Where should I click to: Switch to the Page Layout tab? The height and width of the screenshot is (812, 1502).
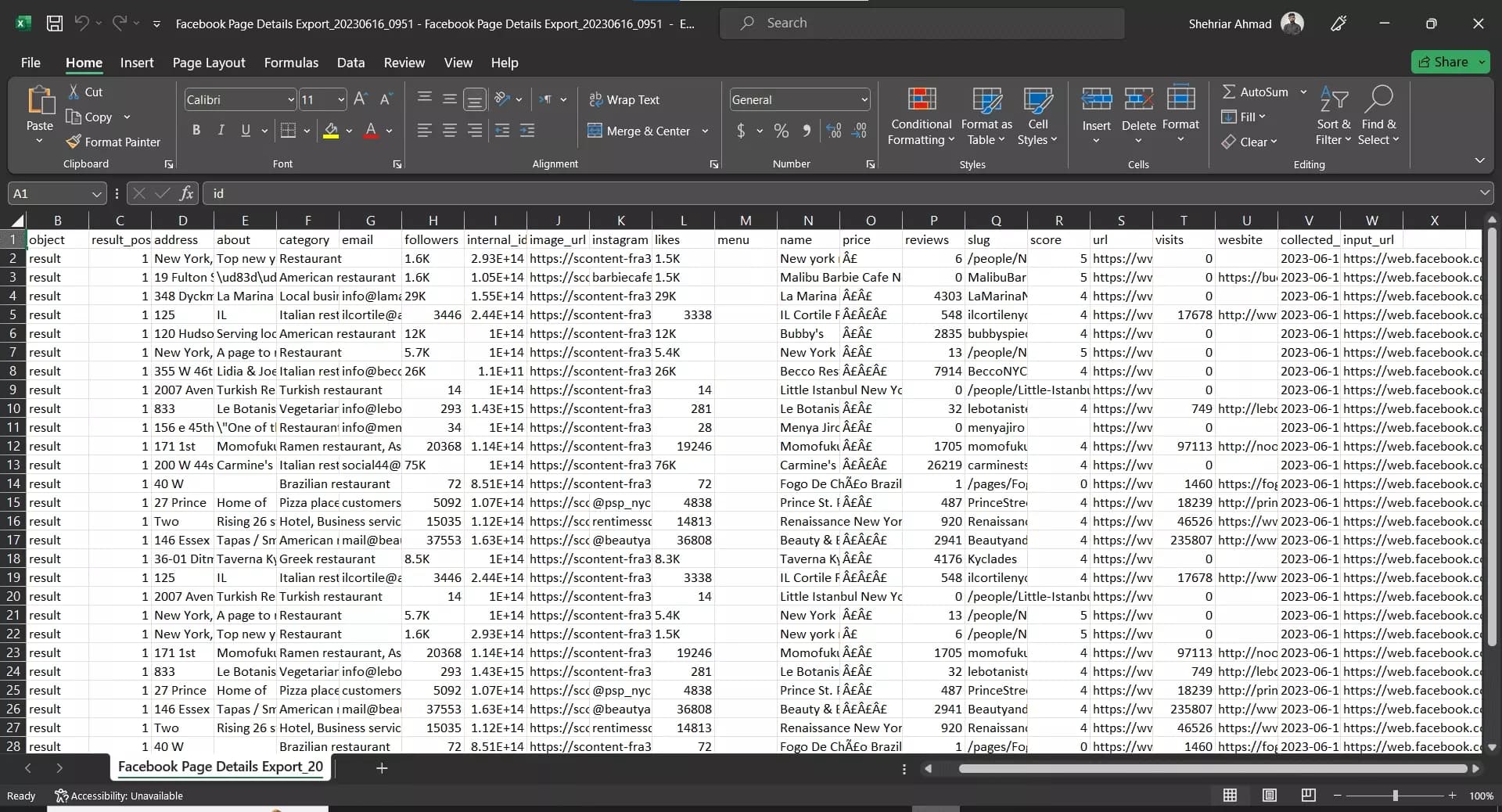[x=209, y=63]
